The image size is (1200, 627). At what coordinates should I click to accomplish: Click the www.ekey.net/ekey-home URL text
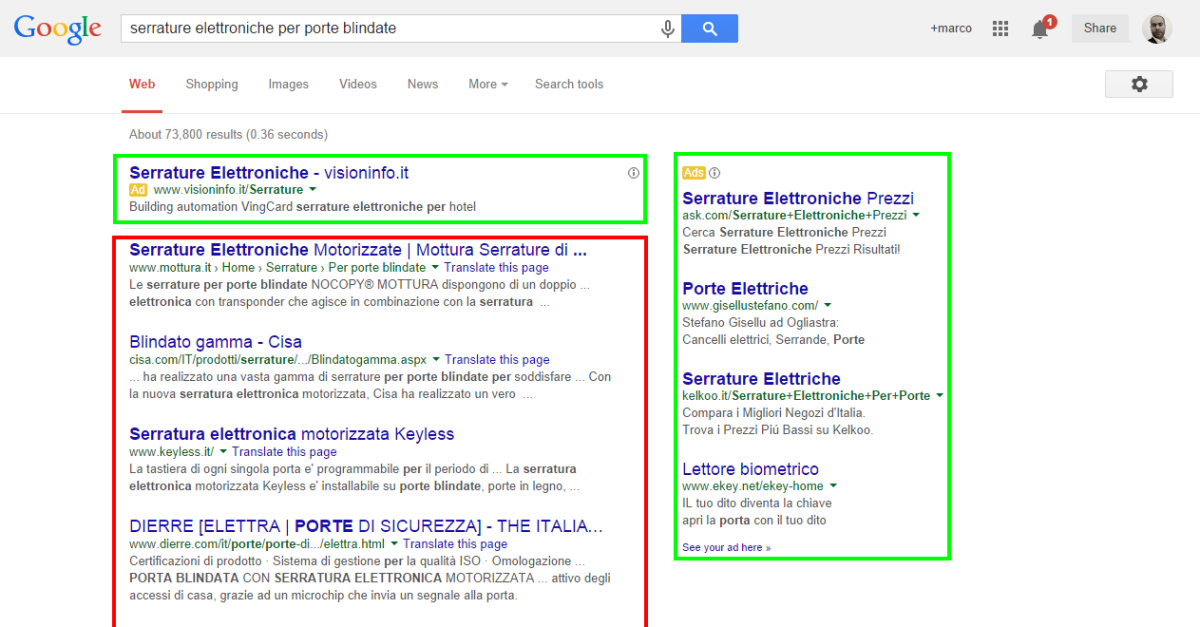[x=753, y=486]
